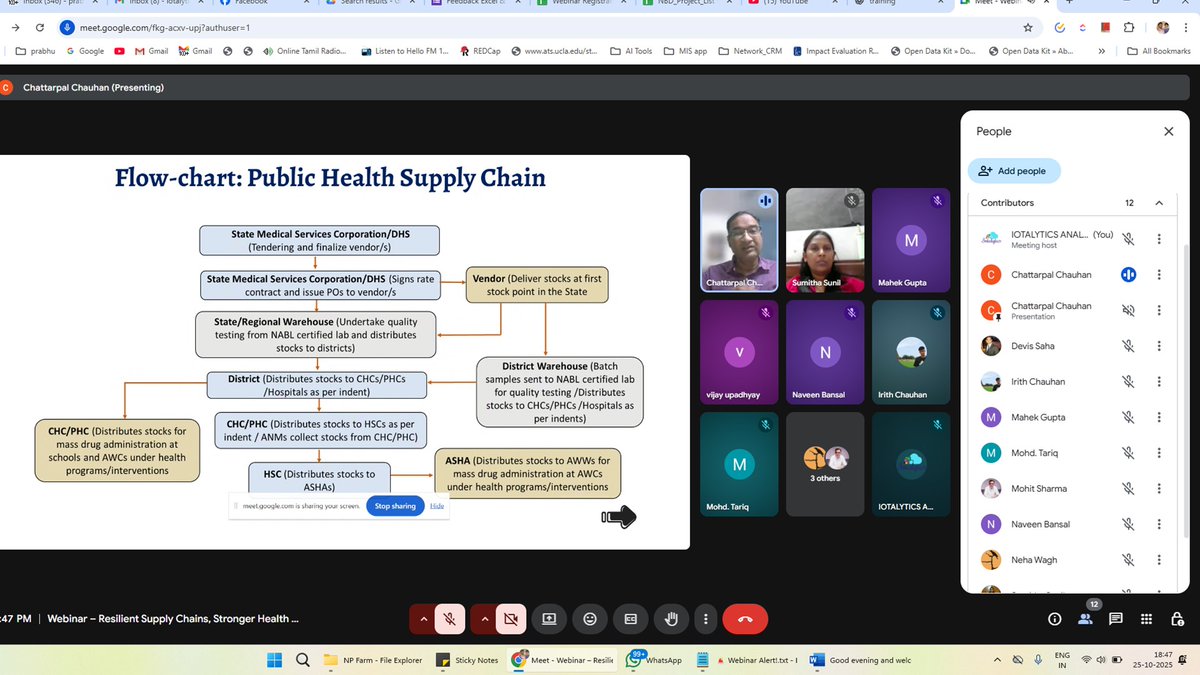The width and height of the screenshot is (1200, 675).
Task: Click Stop sharing button
Action: [395, 506]
